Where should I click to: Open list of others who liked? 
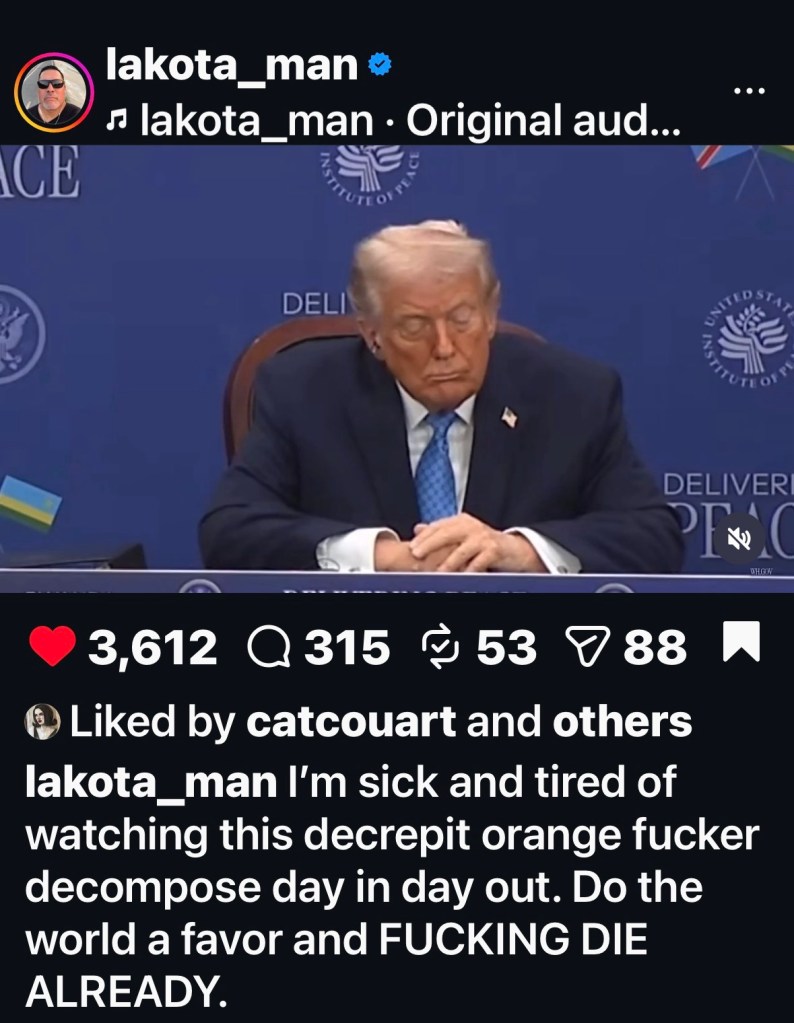622,722
